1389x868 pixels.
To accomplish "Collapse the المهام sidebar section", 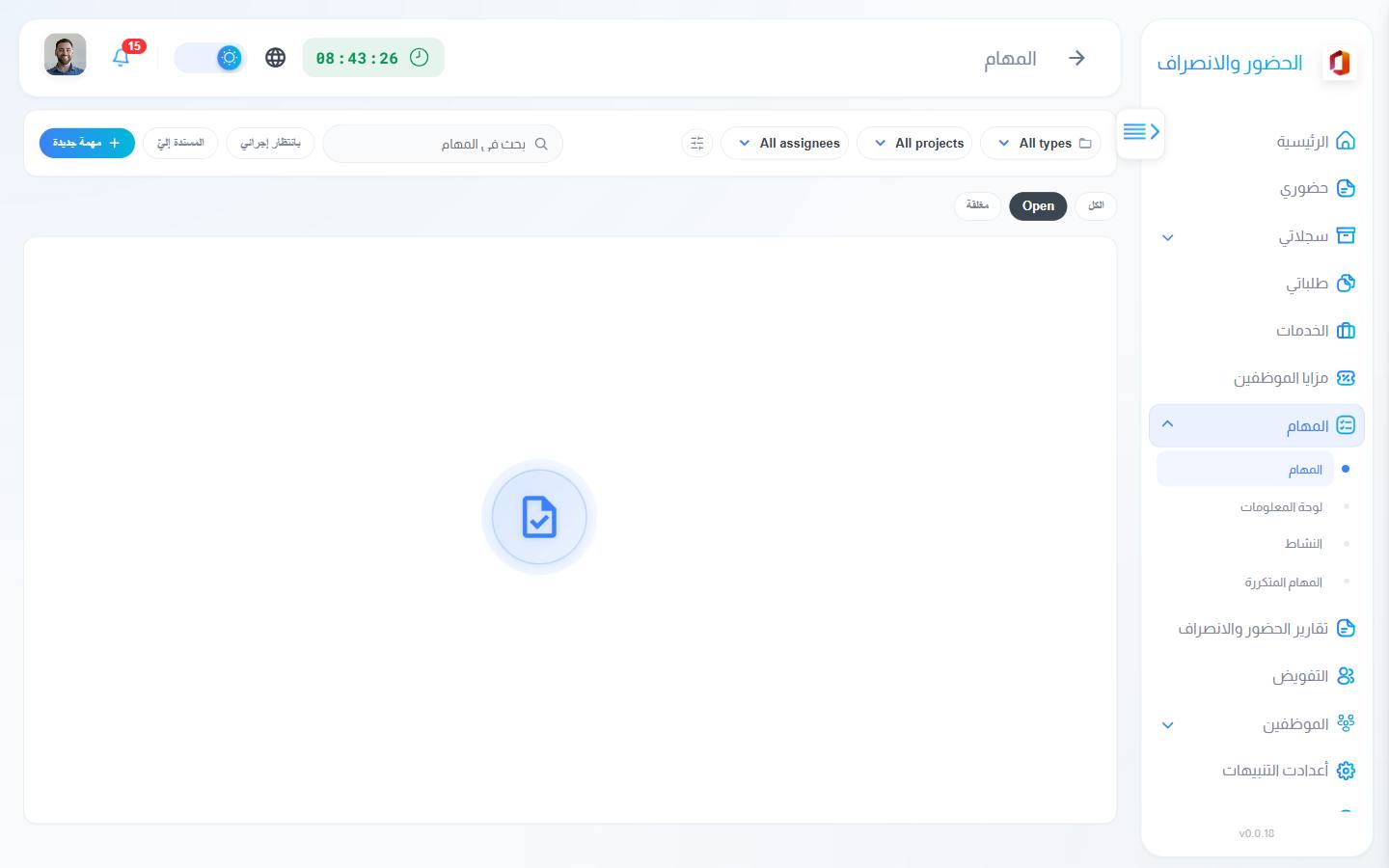I will click(1167, 424).
